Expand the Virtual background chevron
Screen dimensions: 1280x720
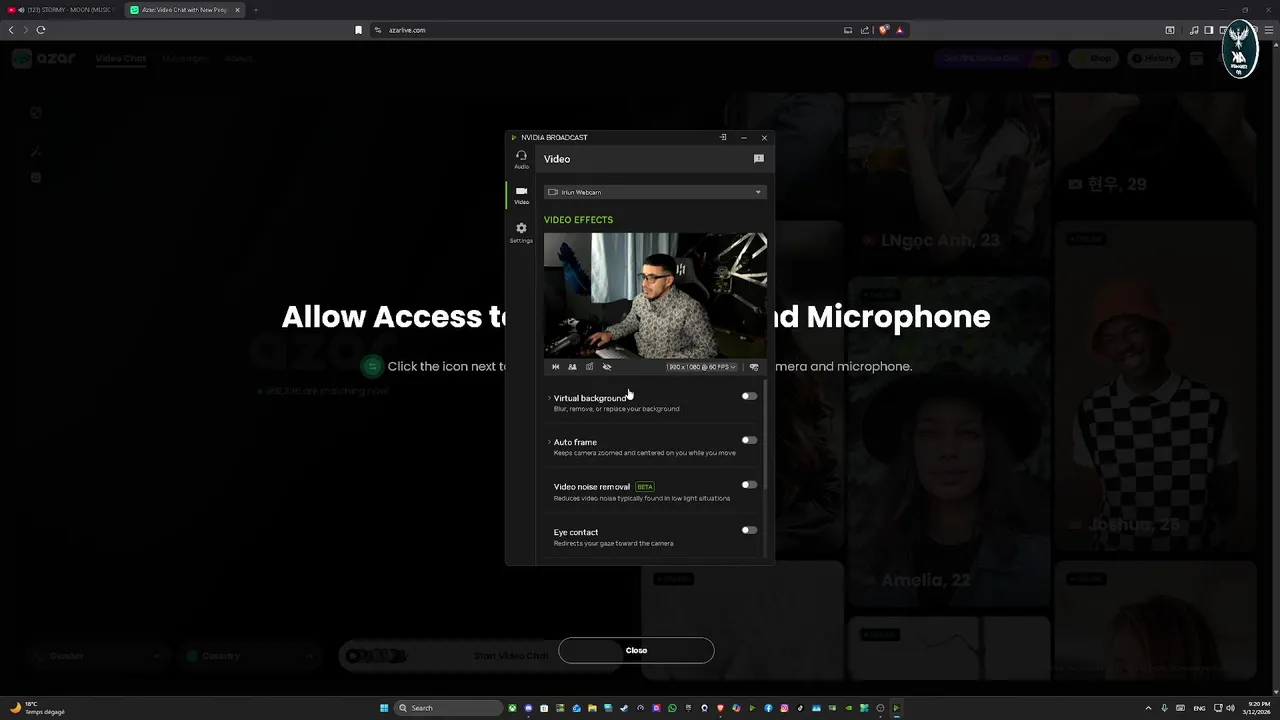click(x=549, y=398)
